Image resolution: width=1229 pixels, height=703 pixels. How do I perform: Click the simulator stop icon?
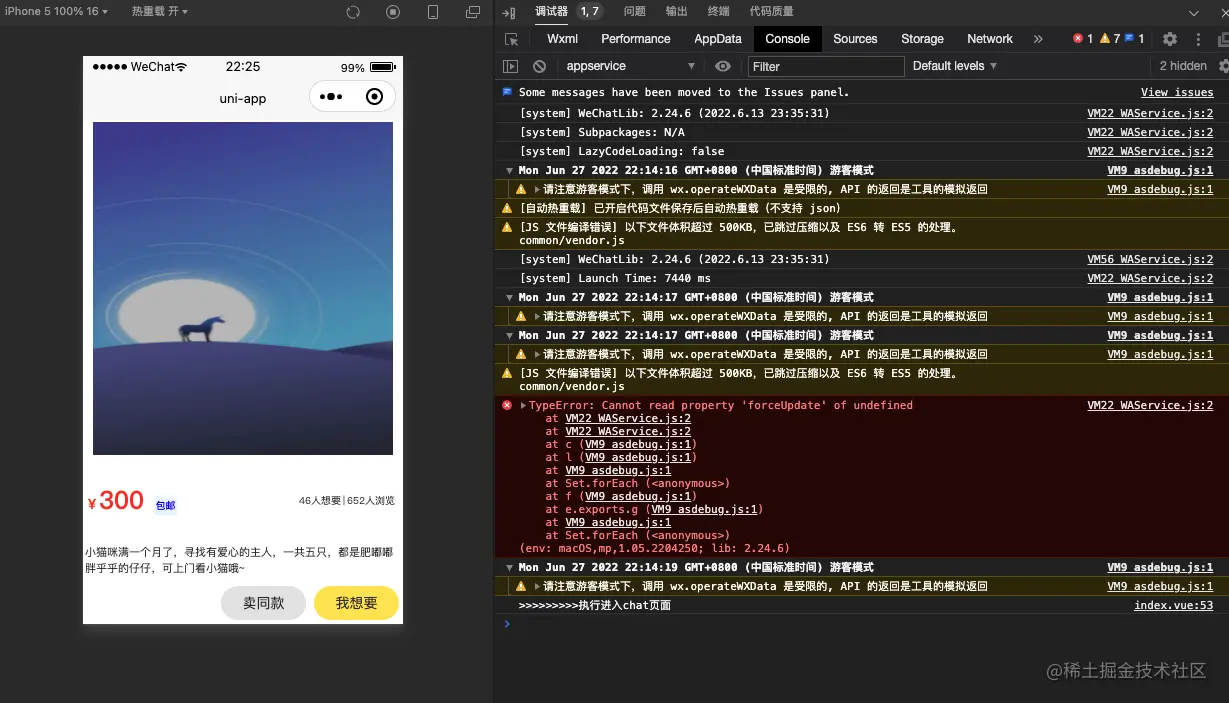tap(392, 12)
